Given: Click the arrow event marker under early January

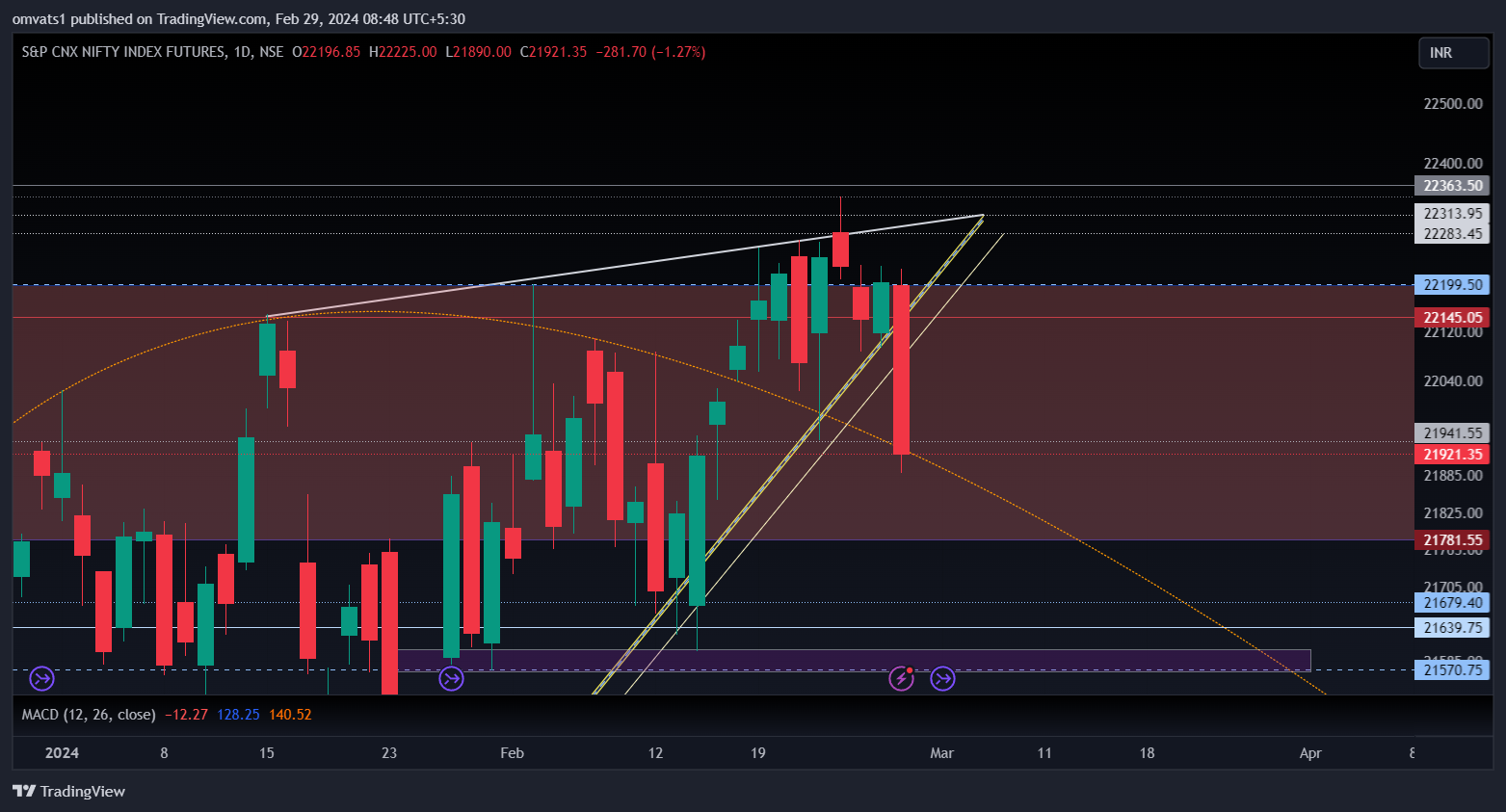Looking at the screenshot, I should pos(41,679).
